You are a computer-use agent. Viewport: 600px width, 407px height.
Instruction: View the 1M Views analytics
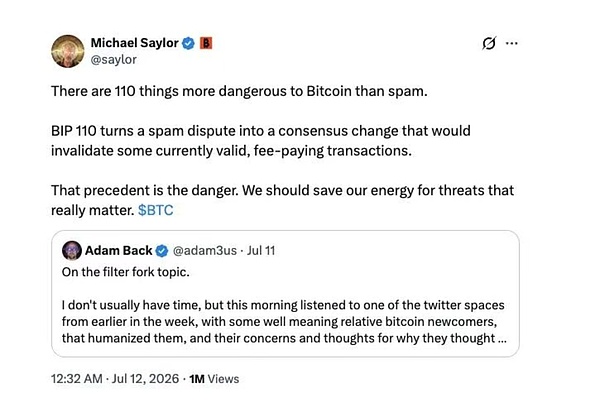click(x=214, y=379)
